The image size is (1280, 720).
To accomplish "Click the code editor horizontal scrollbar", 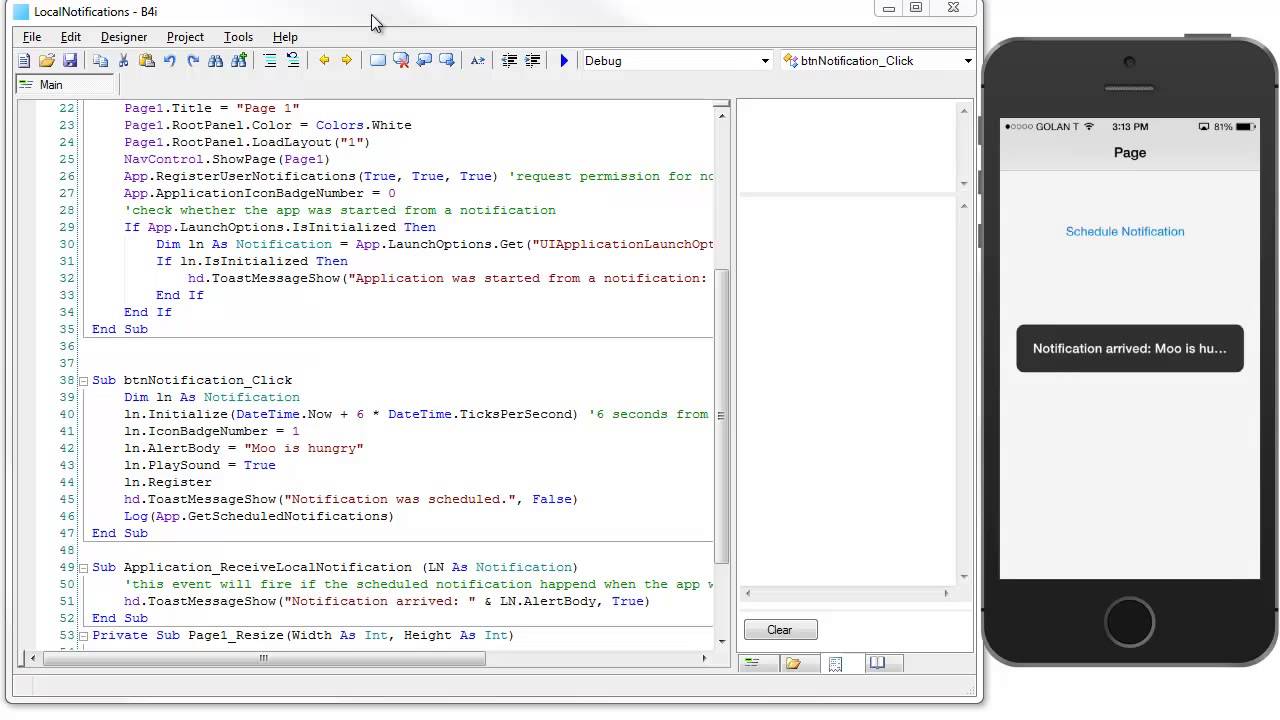I will point(264,658).
